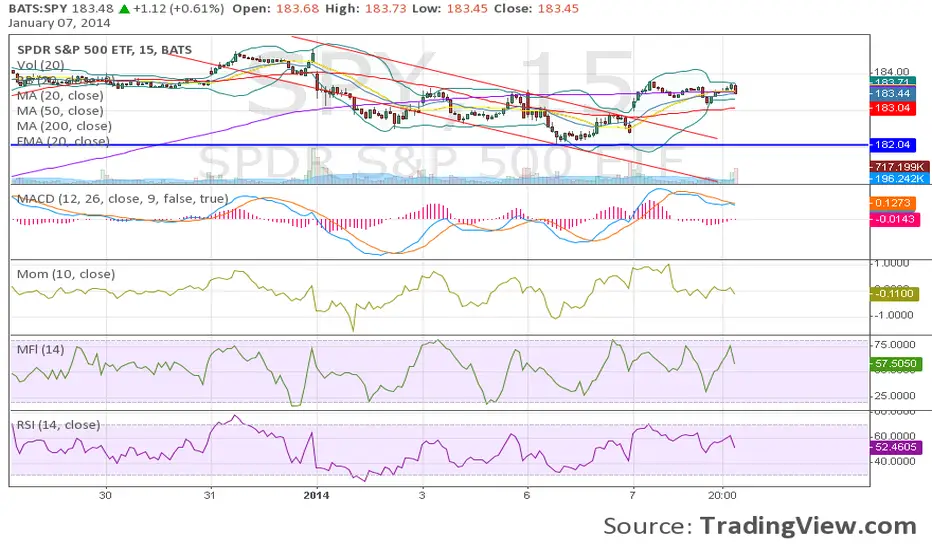
Task: Click the 3 date on time axis
Action: (x=422, y=495)
